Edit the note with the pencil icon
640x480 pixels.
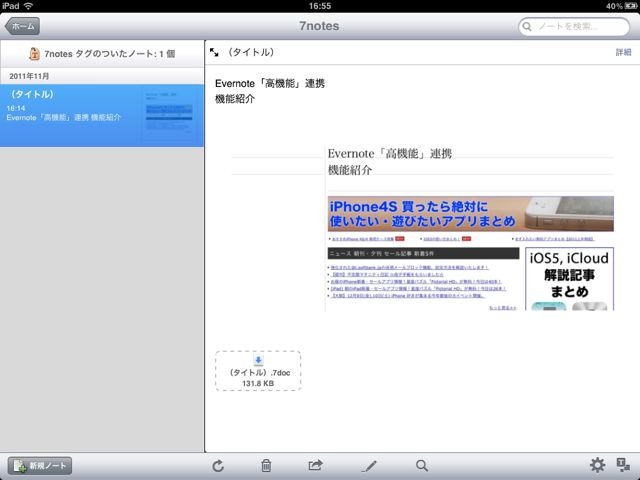click(369, 466)
